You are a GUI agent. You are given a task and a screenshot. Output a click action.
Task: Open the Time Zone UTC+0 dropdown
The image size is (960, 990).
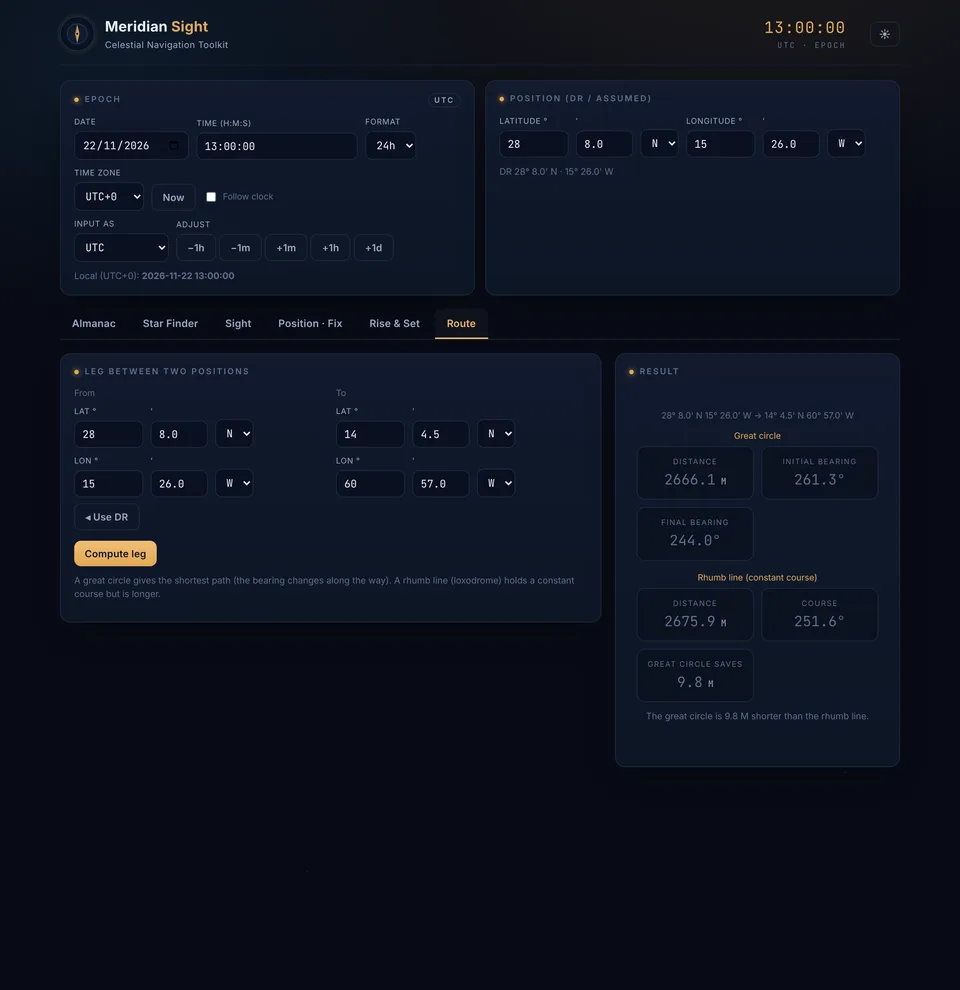[109, 196]
